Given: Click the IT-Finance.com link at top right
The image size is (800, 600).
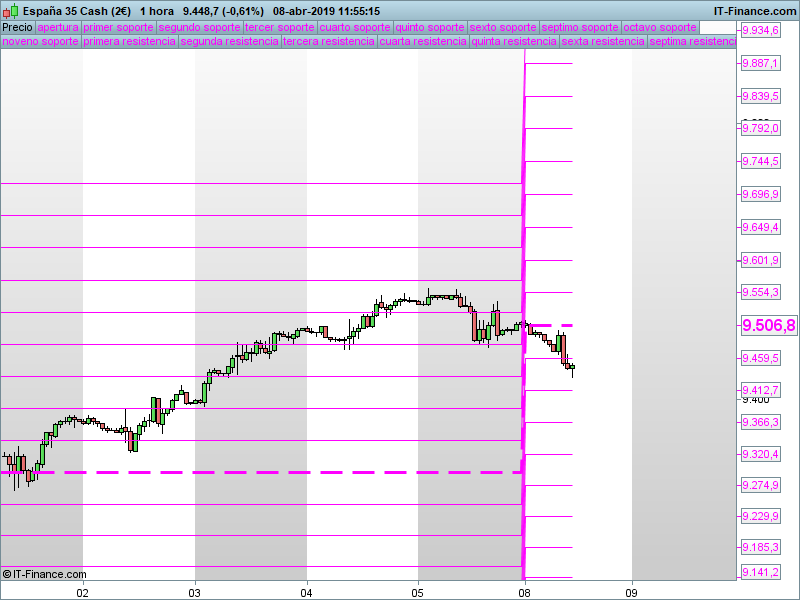Looking at the screenshot, I should point(755,11).
